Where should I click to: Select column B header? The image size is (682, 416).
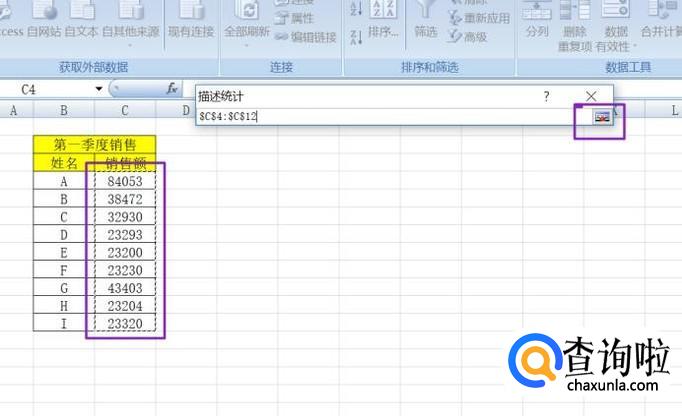click(x=64, y=109)
